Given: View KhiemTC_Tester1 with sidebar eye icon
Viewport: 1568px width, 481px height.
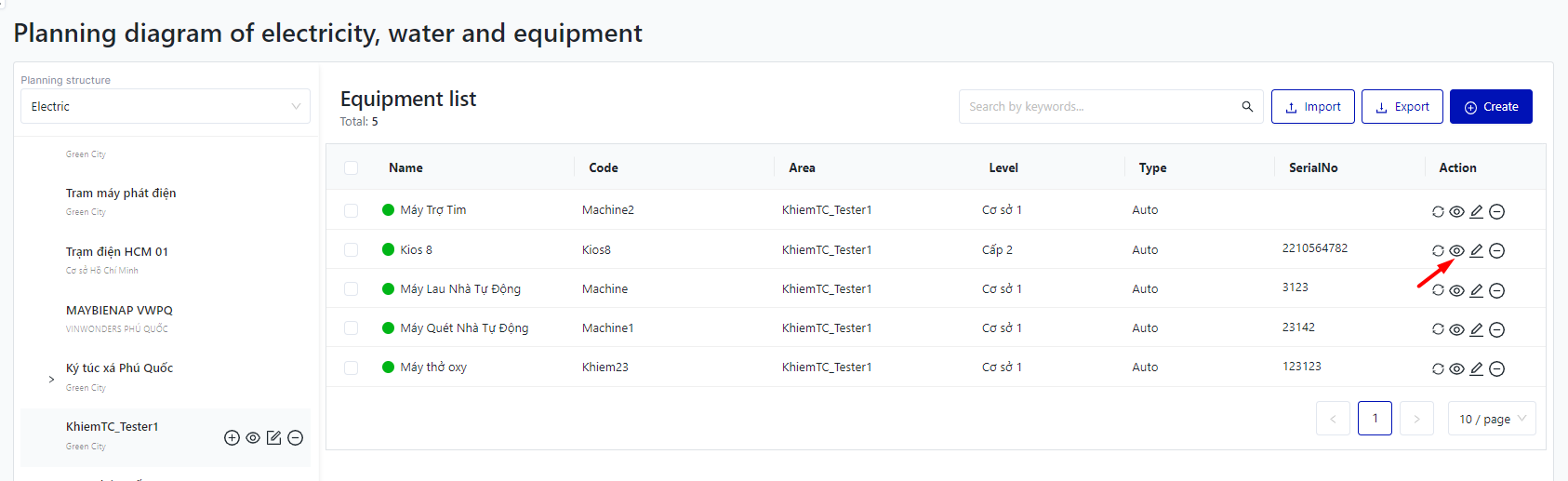Looking at the screenshot, I should [x=253, y=437].
